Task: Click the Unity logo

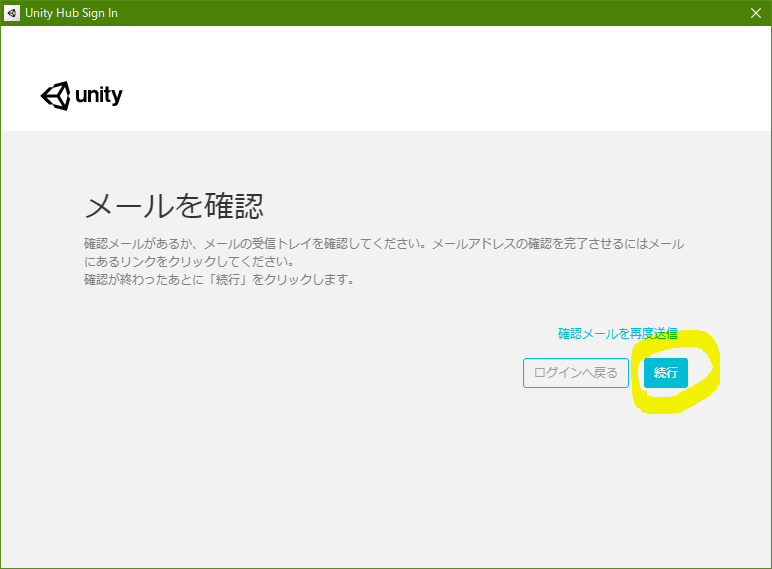Action: (x=81, y=95)
